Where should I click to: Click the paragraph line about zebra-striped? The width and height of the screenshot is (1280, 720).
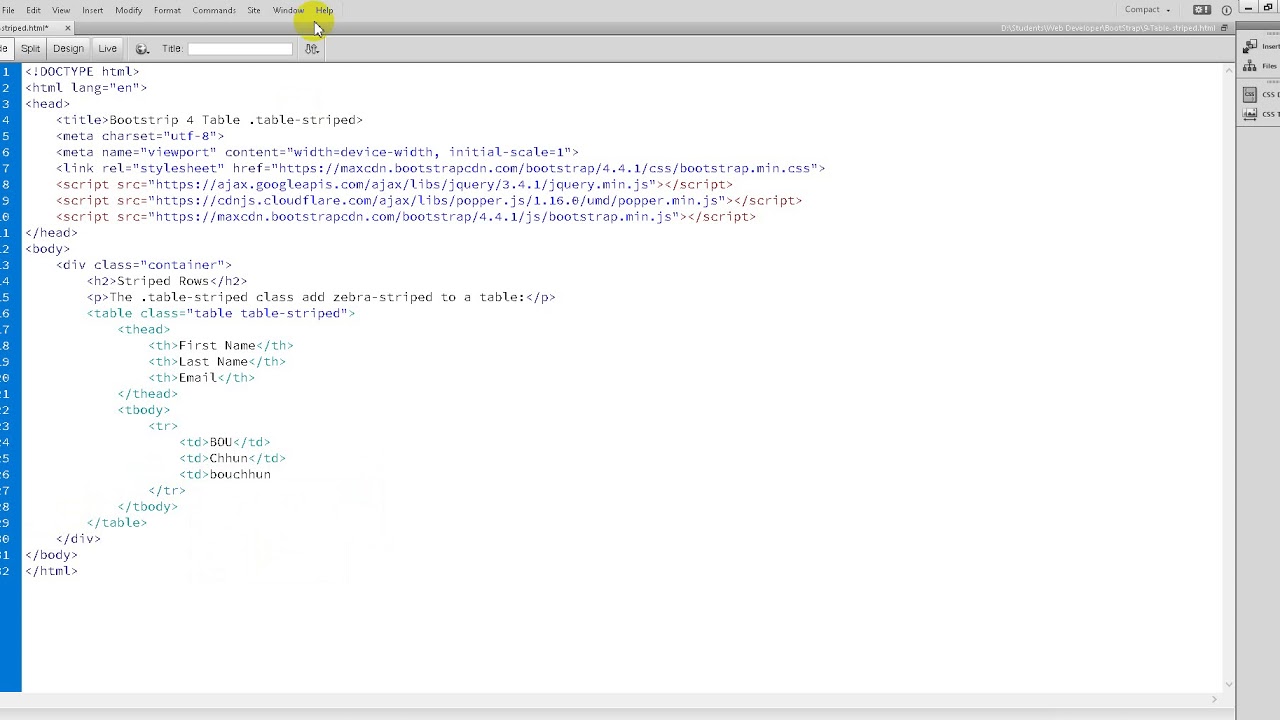pyautogui.click(x=321, y=297)
